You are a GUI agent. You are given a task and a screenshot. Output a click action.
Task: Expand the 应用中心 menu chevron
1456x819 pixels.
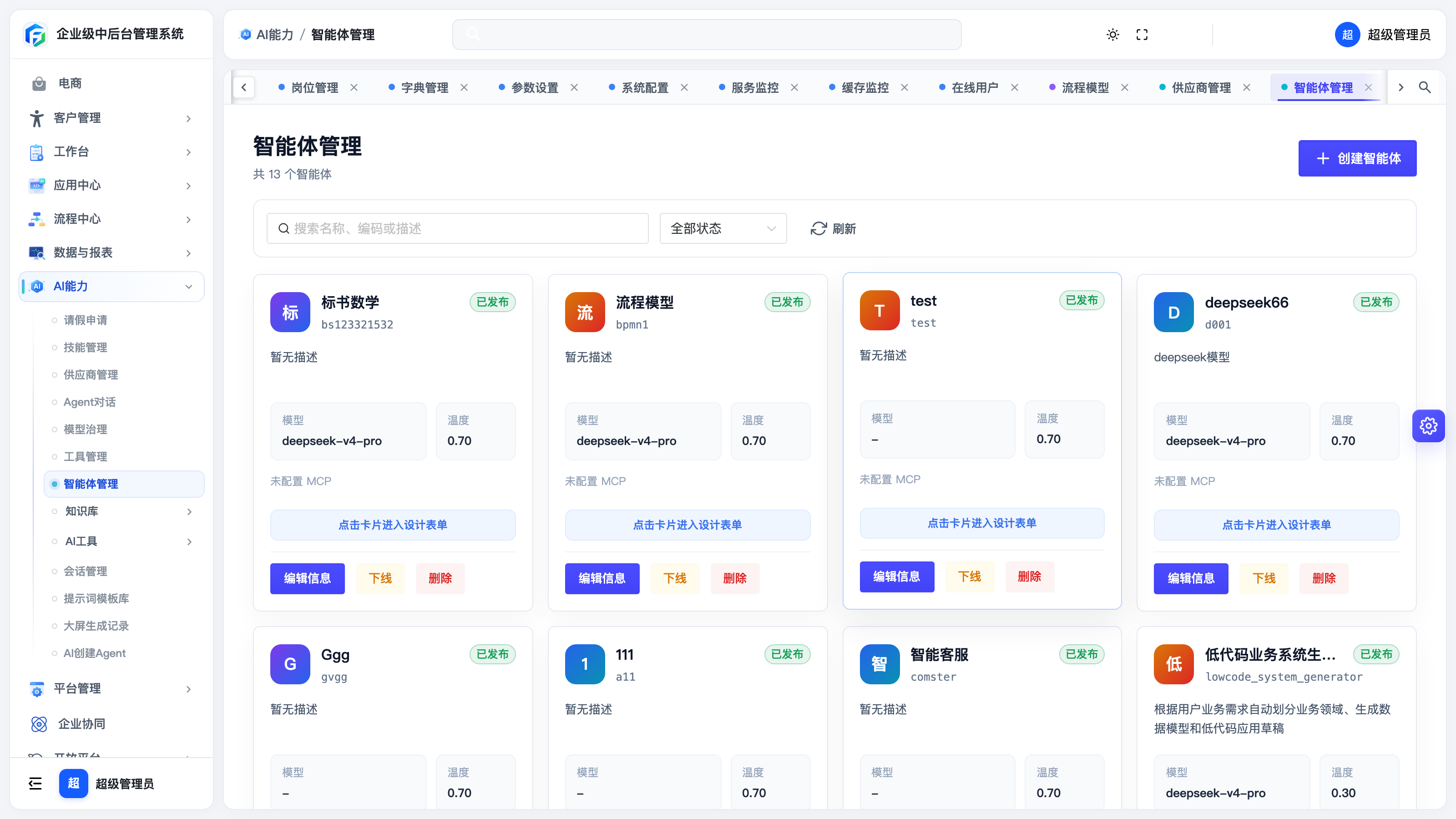(x=189, y=186)
